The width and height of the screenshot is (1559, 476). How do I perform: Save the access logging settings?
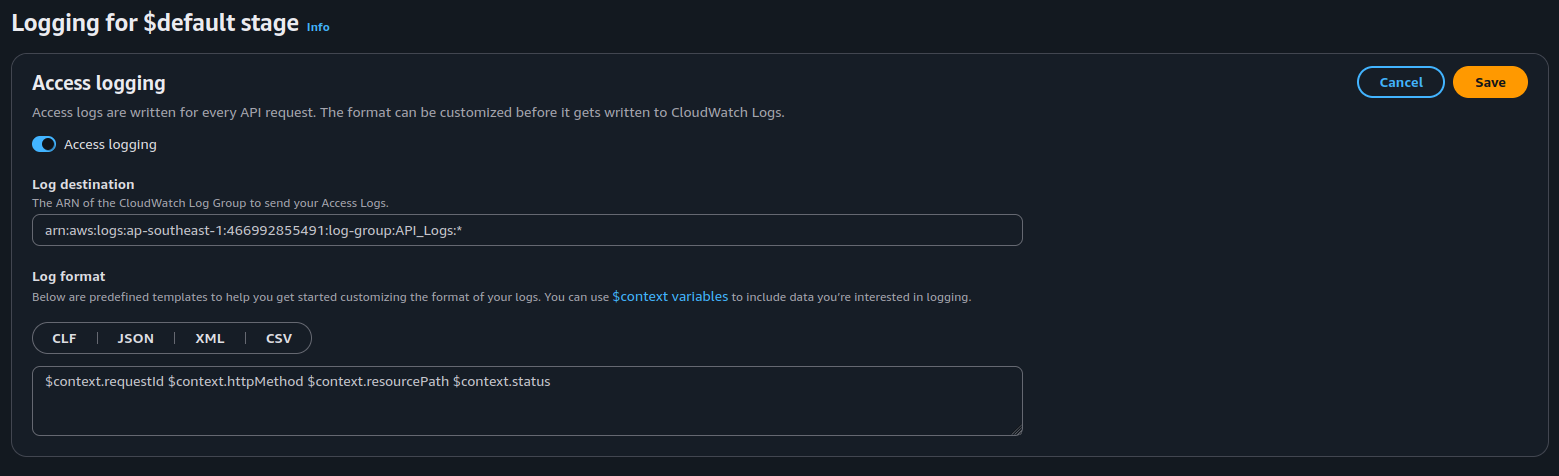click(x=1490, y=82)
